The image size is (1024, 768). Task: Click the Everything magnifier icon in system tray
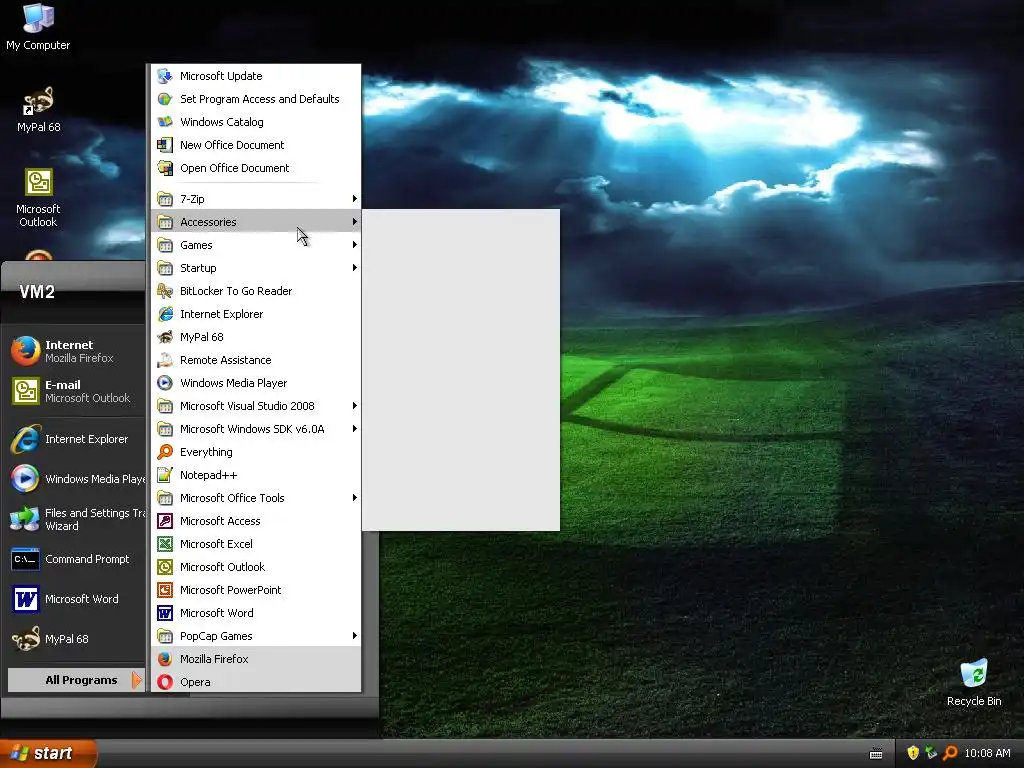pos(950,753)
